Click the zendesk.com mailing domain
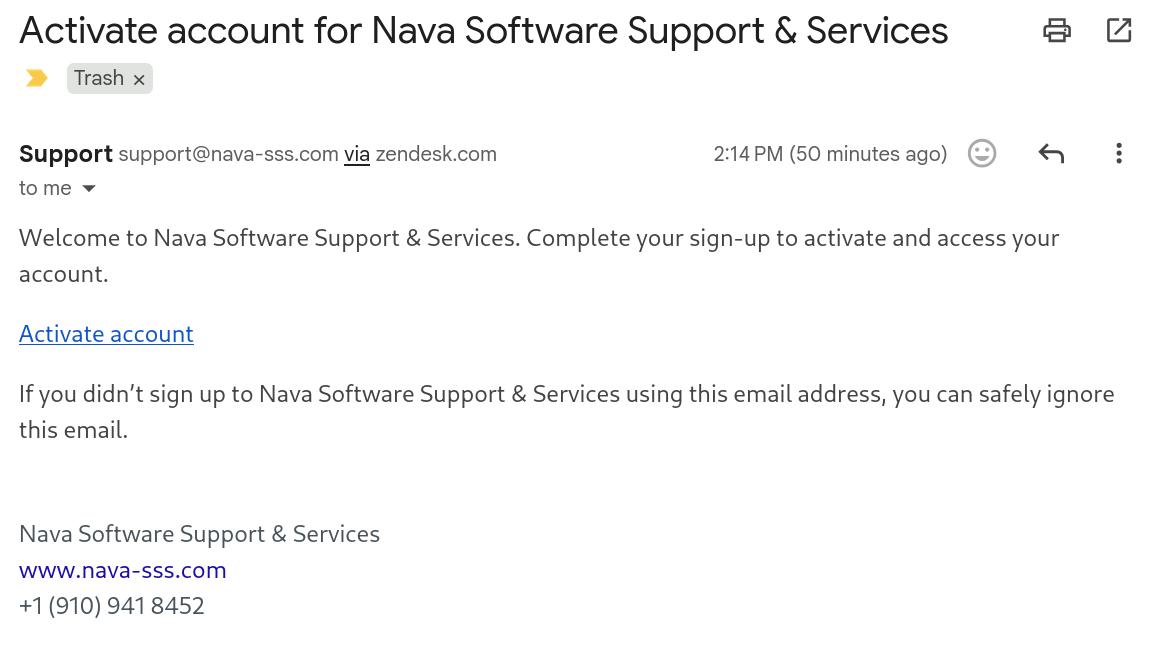Viewport: 1159px width, 654px height. (436, 154)
